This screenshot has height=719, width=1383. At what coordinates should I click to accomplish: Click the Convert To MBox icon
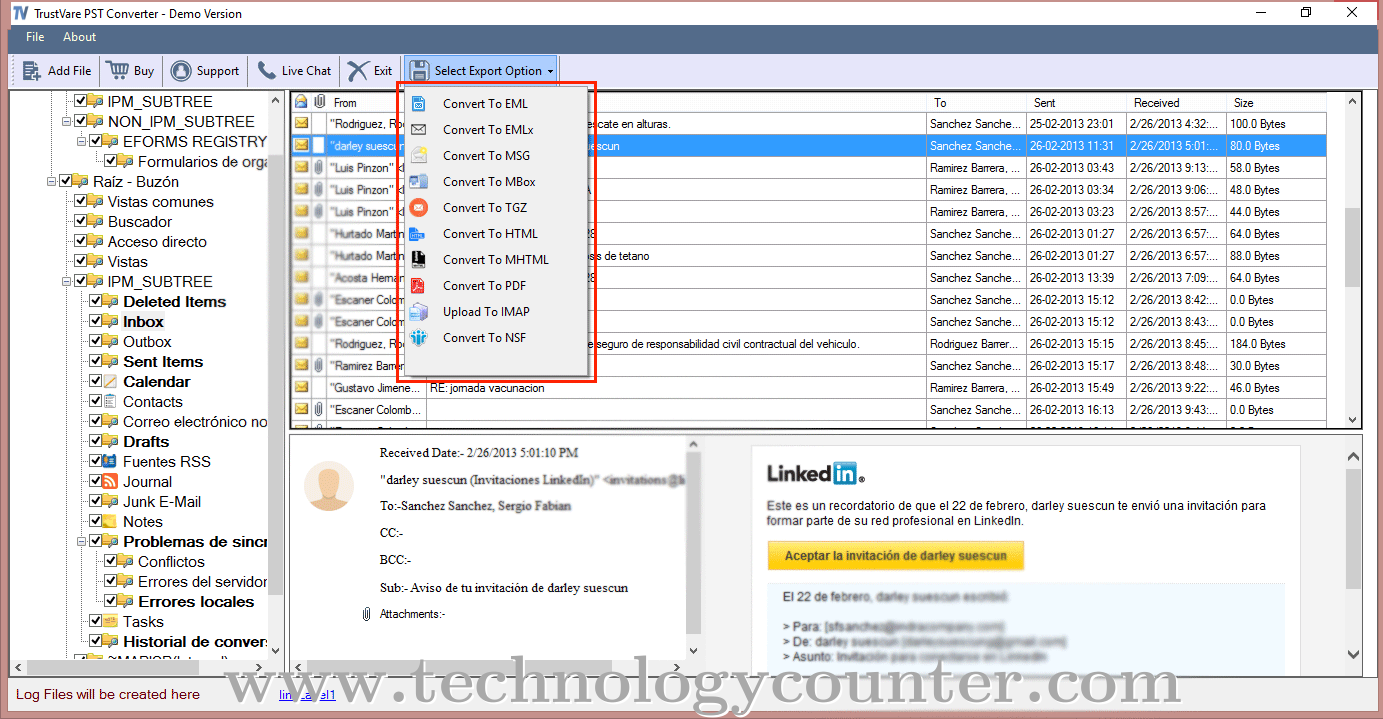[x=420, y=181]
